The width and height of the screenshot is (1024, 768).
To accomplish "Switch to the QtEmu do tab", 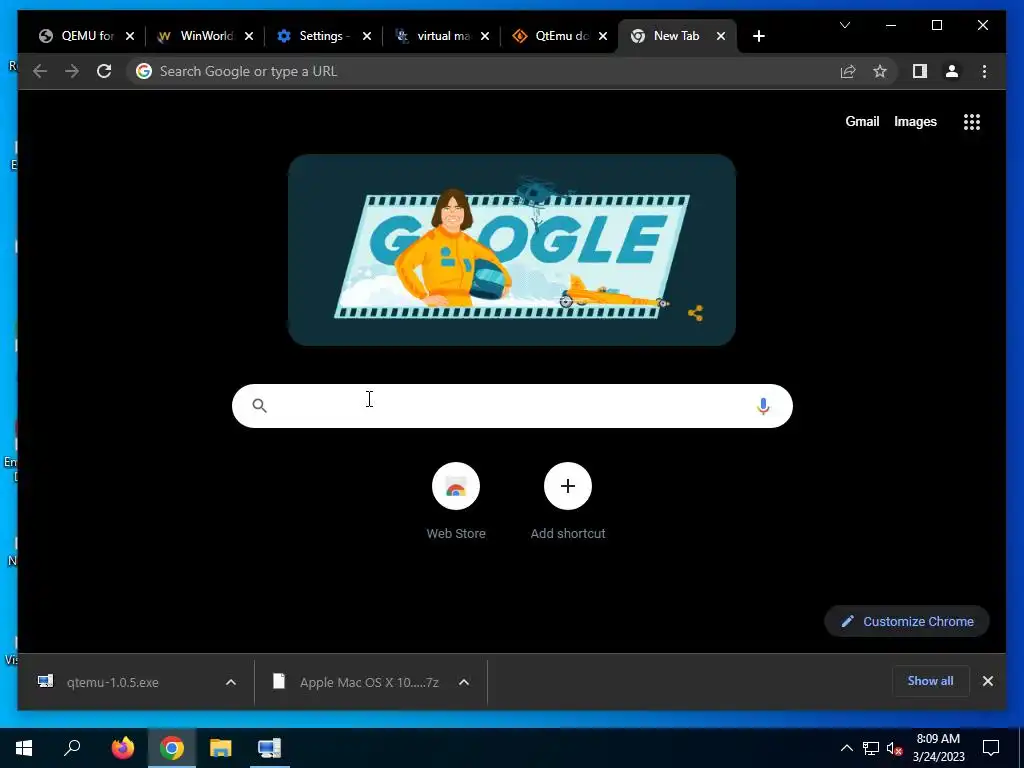I will (x=552, y=36).
